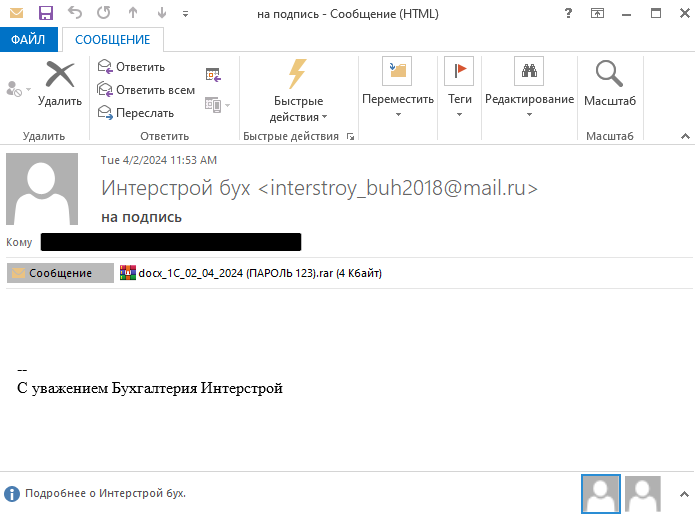Open Help with the question mark icon

pos(568,14)
